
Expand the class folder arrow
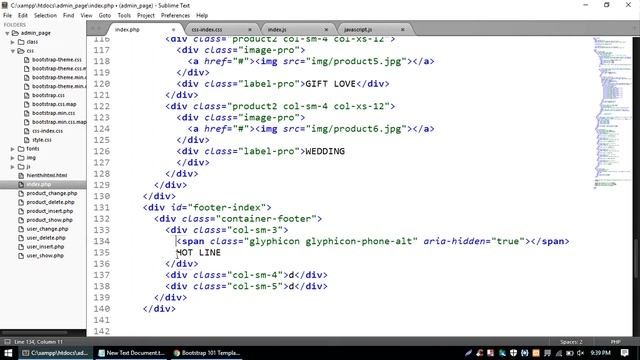point(13,42)
